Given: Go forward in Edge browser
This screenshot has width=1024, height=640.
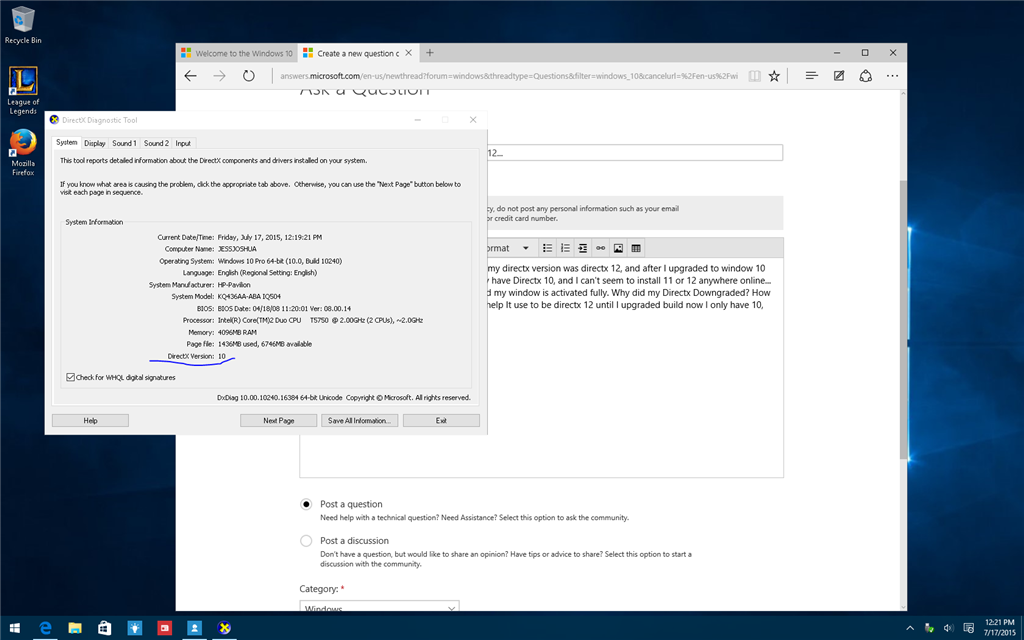Looking at the screenshot, I should 219,76.
